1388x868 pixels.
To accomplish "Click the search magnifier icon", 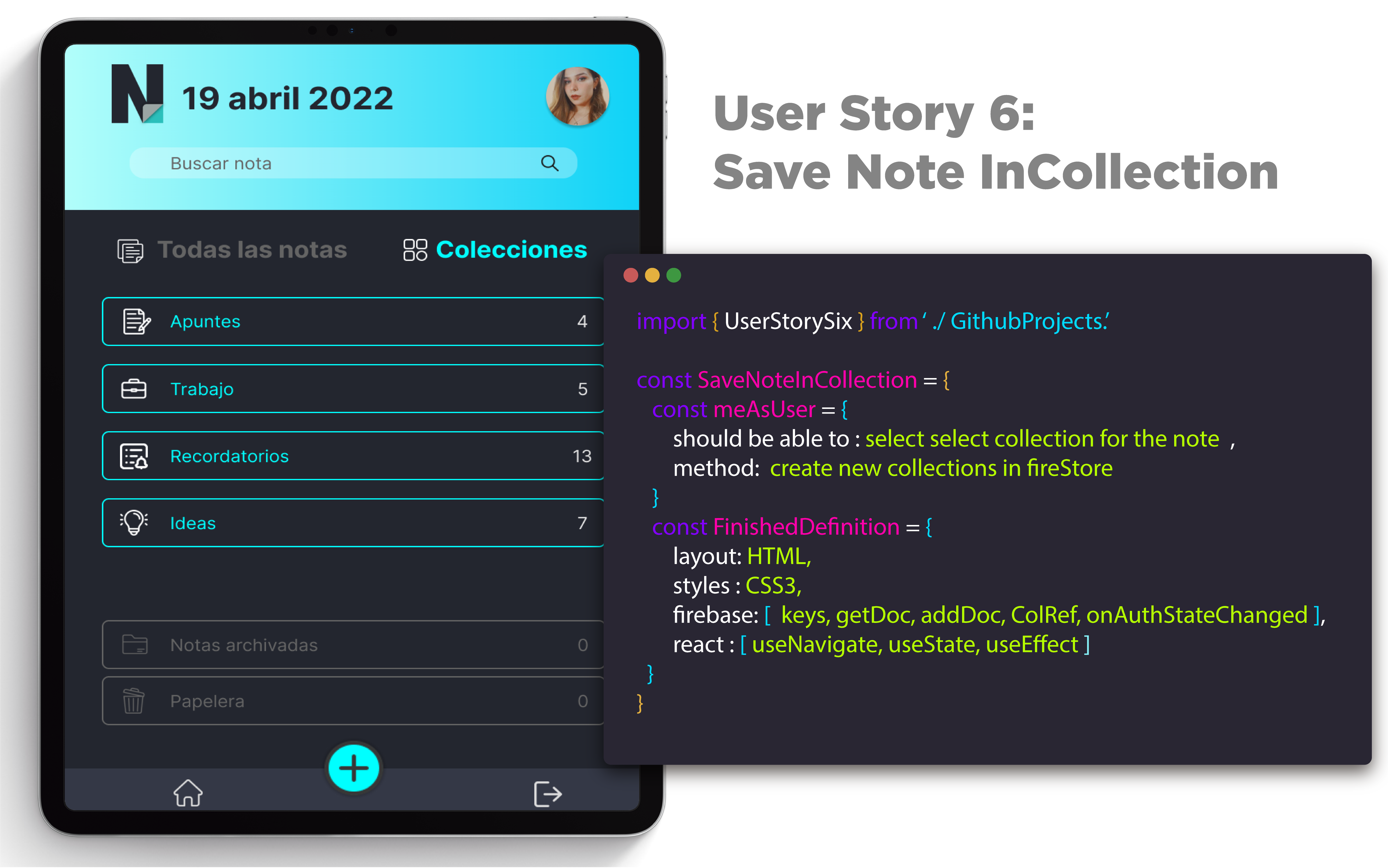I will 550,163.
